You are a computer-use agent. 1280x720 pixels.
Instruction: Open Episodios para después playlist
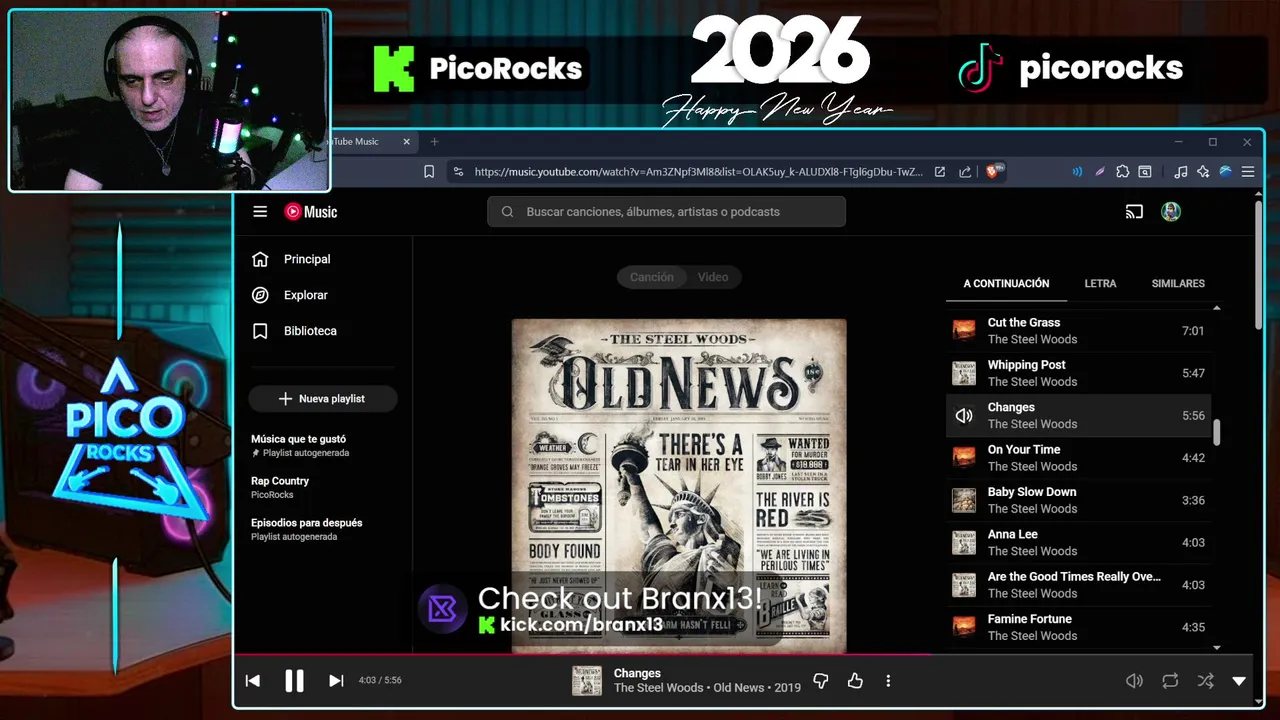point(322,529)
